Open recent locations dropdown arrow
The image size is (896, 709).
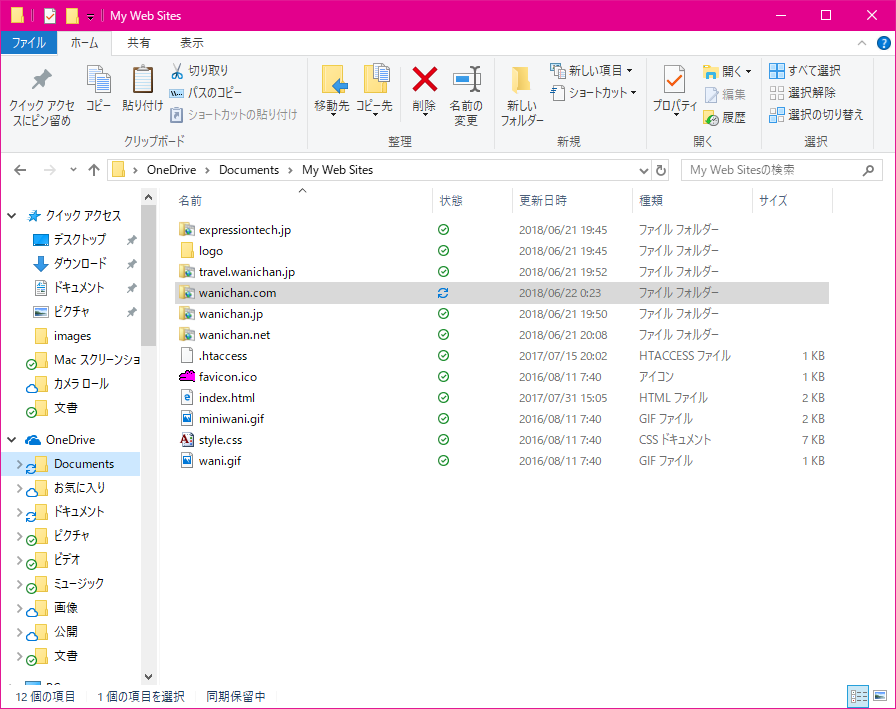(73, 170)
